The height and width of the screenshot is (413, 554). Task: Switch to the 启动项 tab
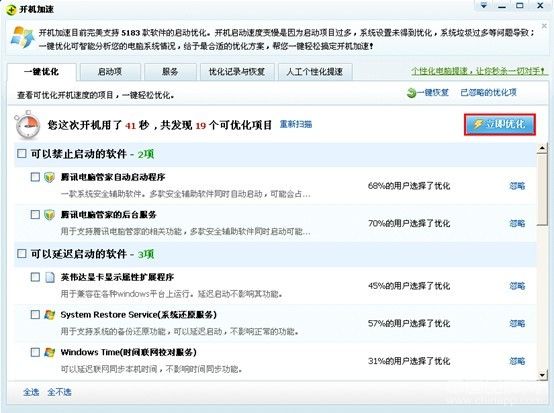pyautogui.click(x=110, y=72)
